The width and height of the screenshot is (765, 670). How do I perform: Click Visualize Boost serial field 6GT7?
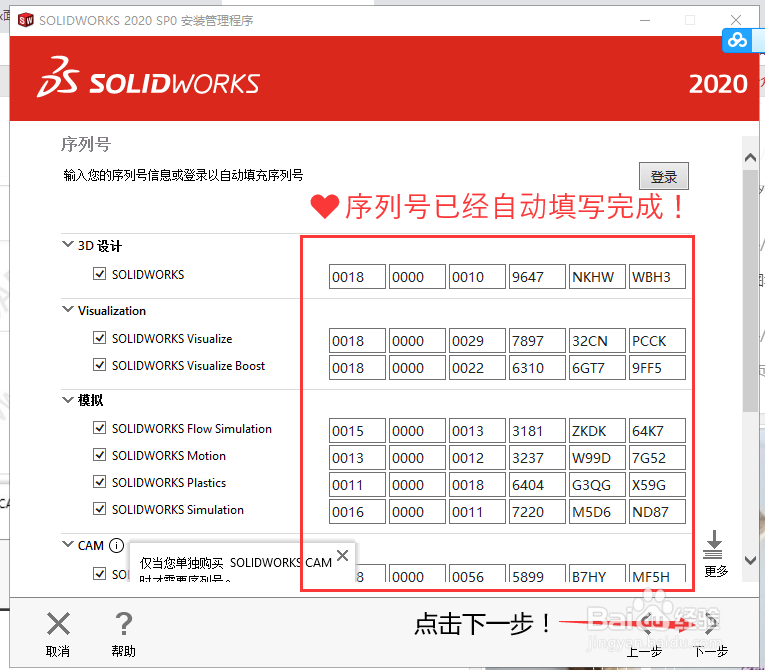(597, 367)
